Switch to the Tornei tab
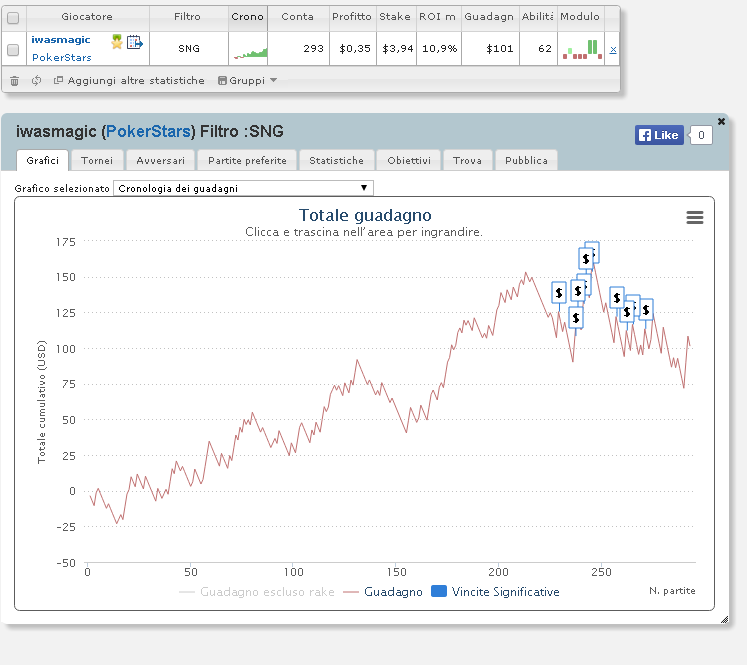Screen dimensions: 747x665 [x=97, y=161]
